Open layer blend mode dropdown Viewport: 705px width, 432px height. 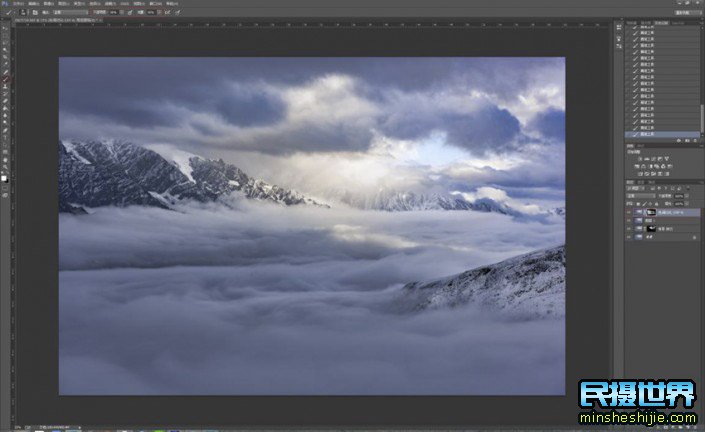641,196
